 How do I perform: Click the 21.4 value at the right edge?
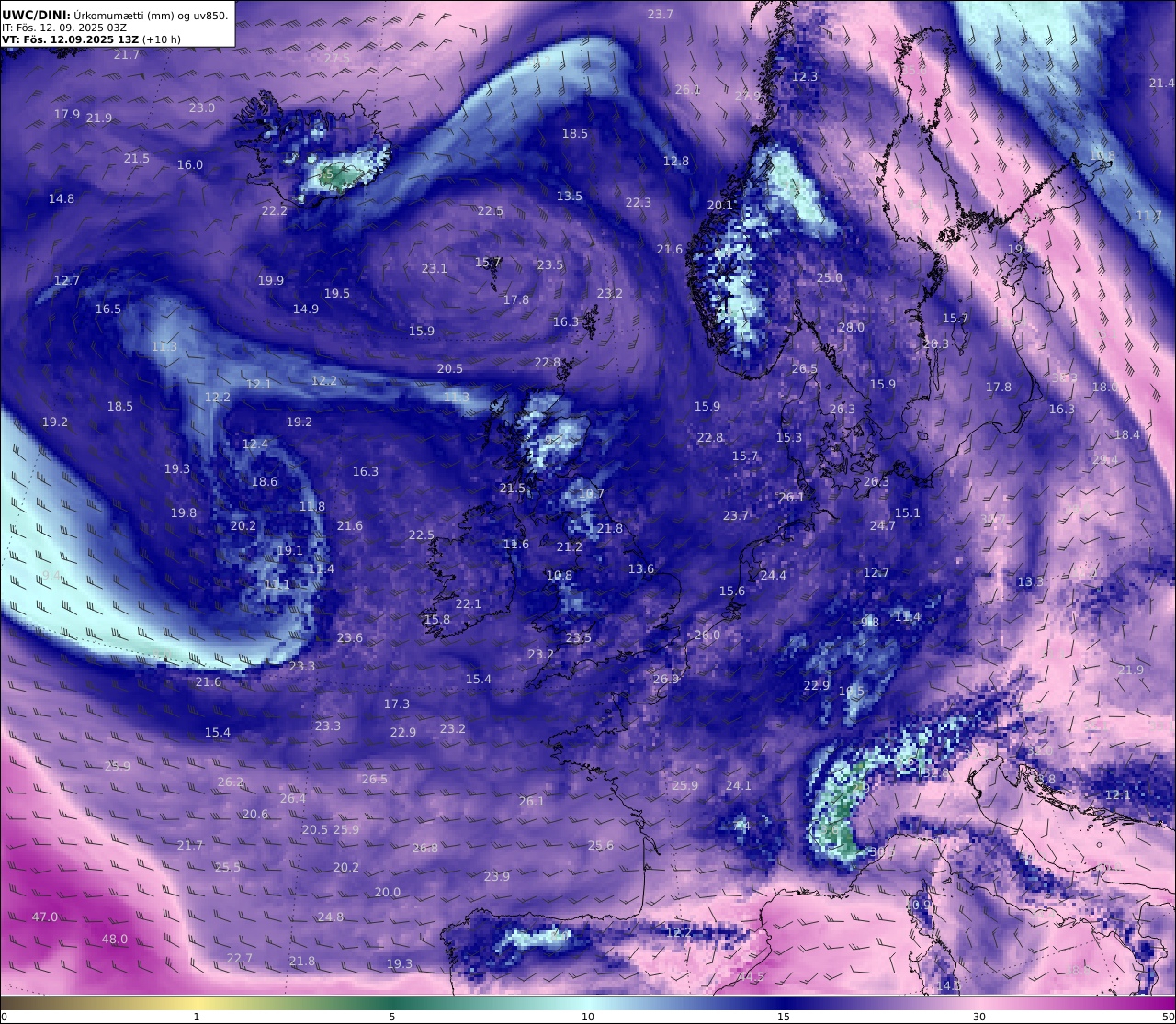[x=1162, y=84]
